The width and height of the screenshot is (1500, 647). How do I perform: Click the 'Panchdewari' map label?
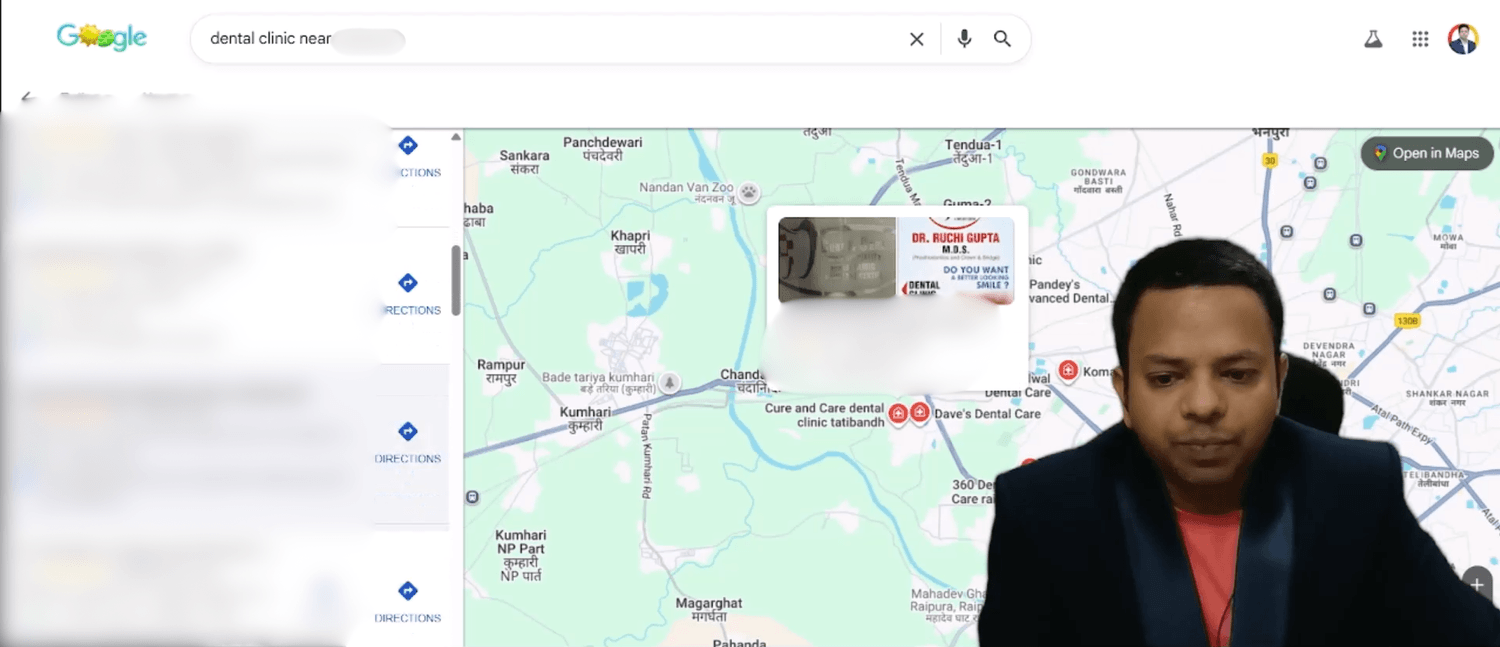(603, 149)
